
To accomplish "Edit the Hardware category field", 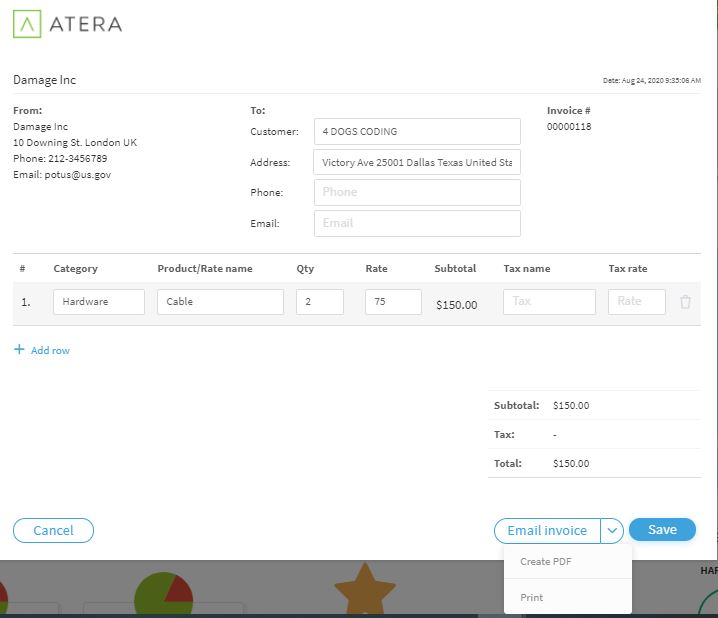I will point(99,302).
